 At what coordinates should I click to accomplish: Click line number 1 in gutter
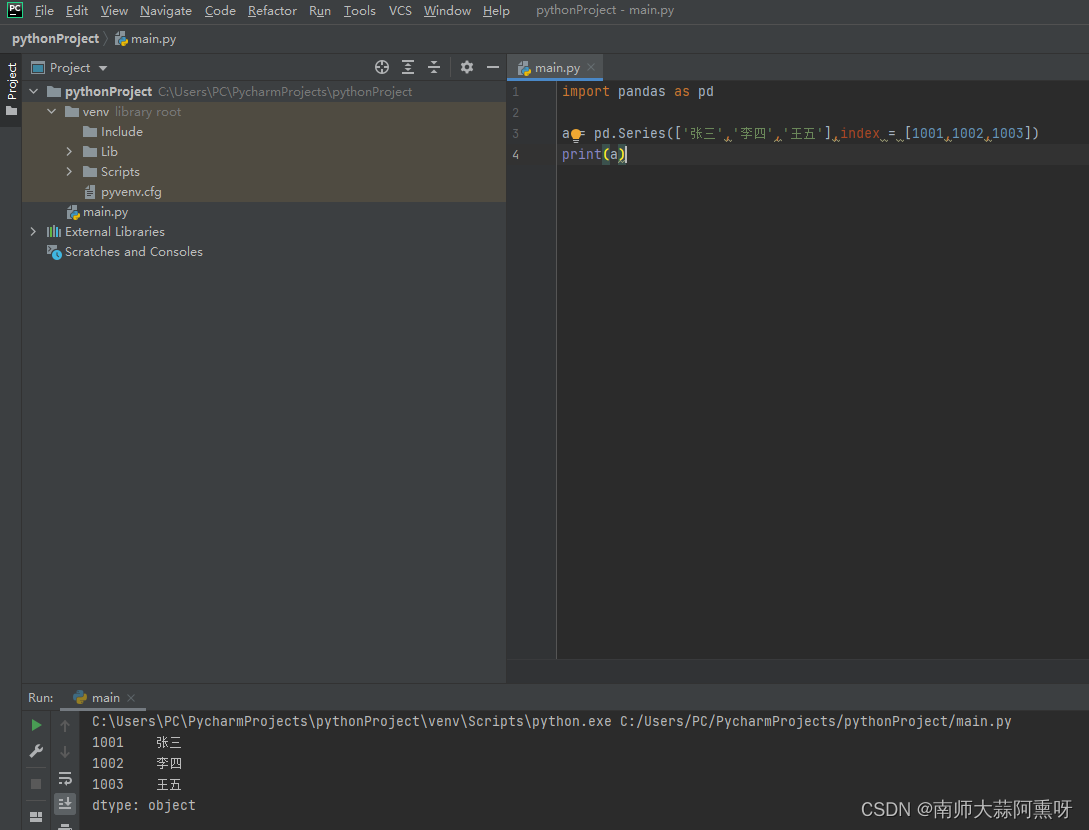pos(515,92)
